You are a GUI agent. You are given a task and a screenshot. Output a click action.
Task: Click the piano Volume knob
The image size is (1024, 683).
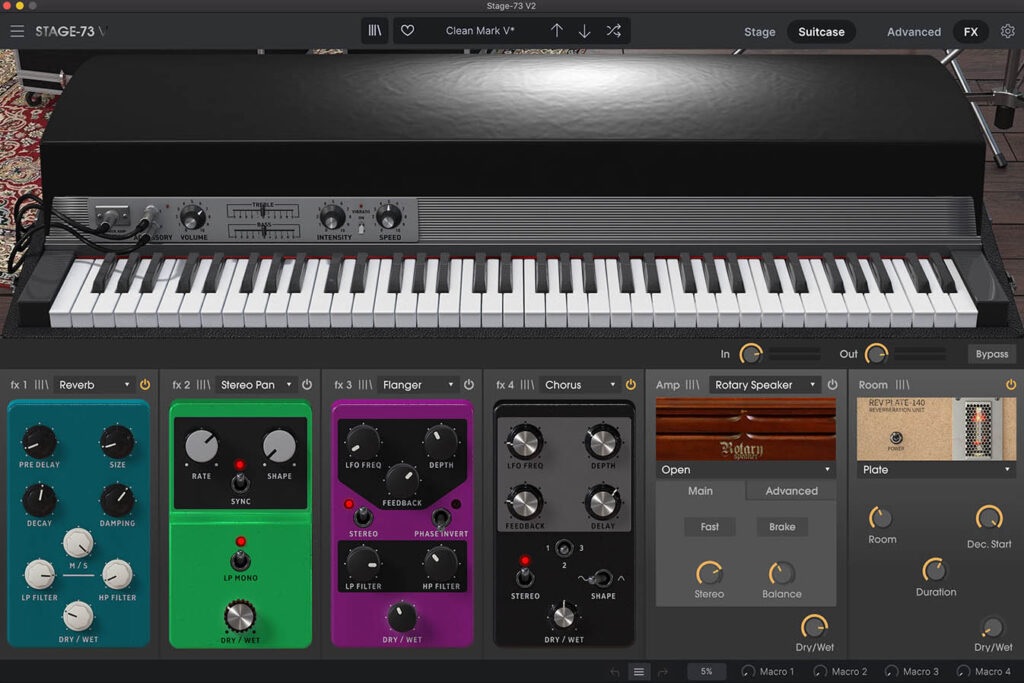point(193,217)
